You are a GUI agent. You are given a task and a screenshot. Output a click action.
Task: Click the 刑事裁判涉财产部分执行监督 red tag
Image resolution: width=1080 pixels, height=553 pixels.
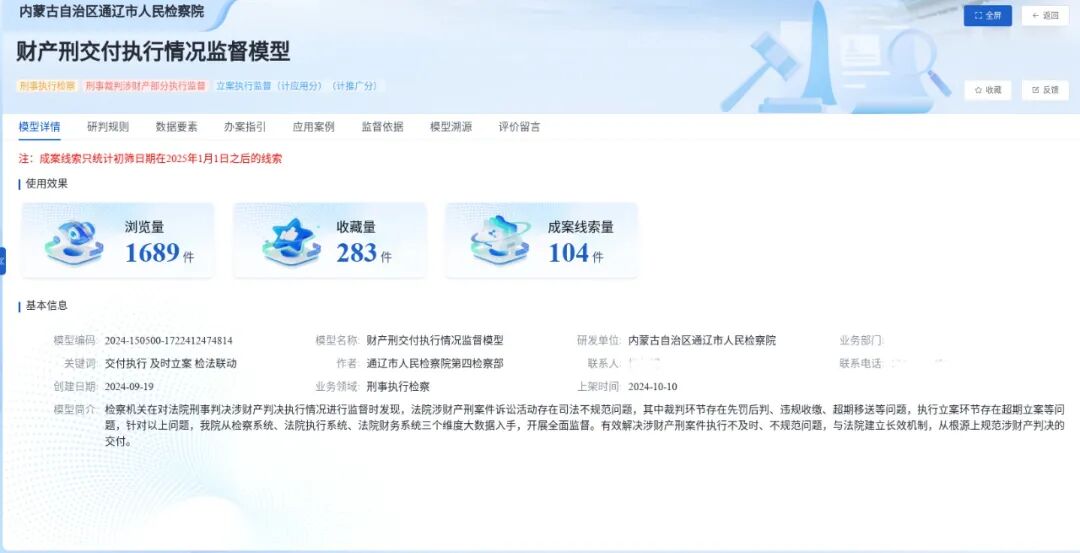click(145, 86)
